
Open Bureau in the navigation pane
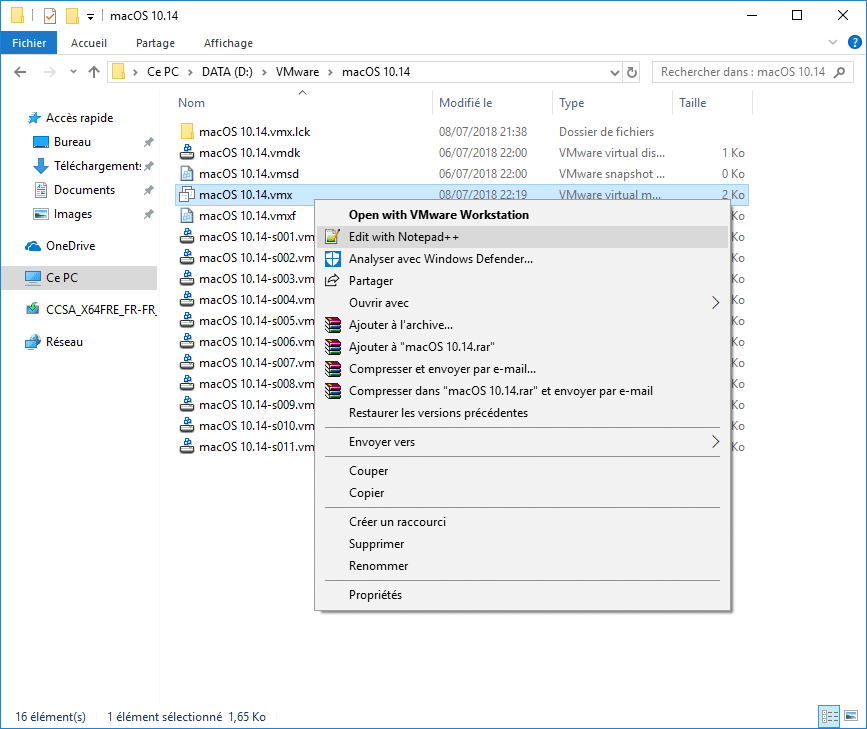[72, 142]
